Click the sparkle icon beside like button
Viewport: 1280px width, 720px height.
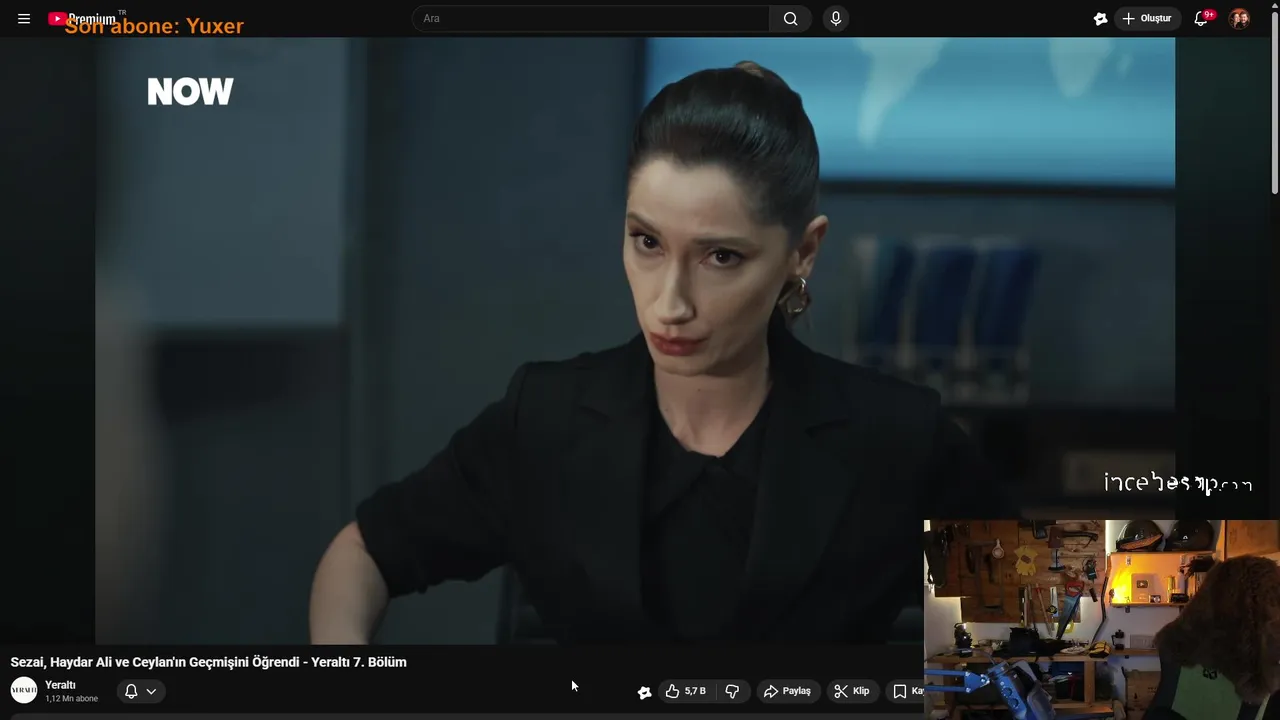coord(644,692)
